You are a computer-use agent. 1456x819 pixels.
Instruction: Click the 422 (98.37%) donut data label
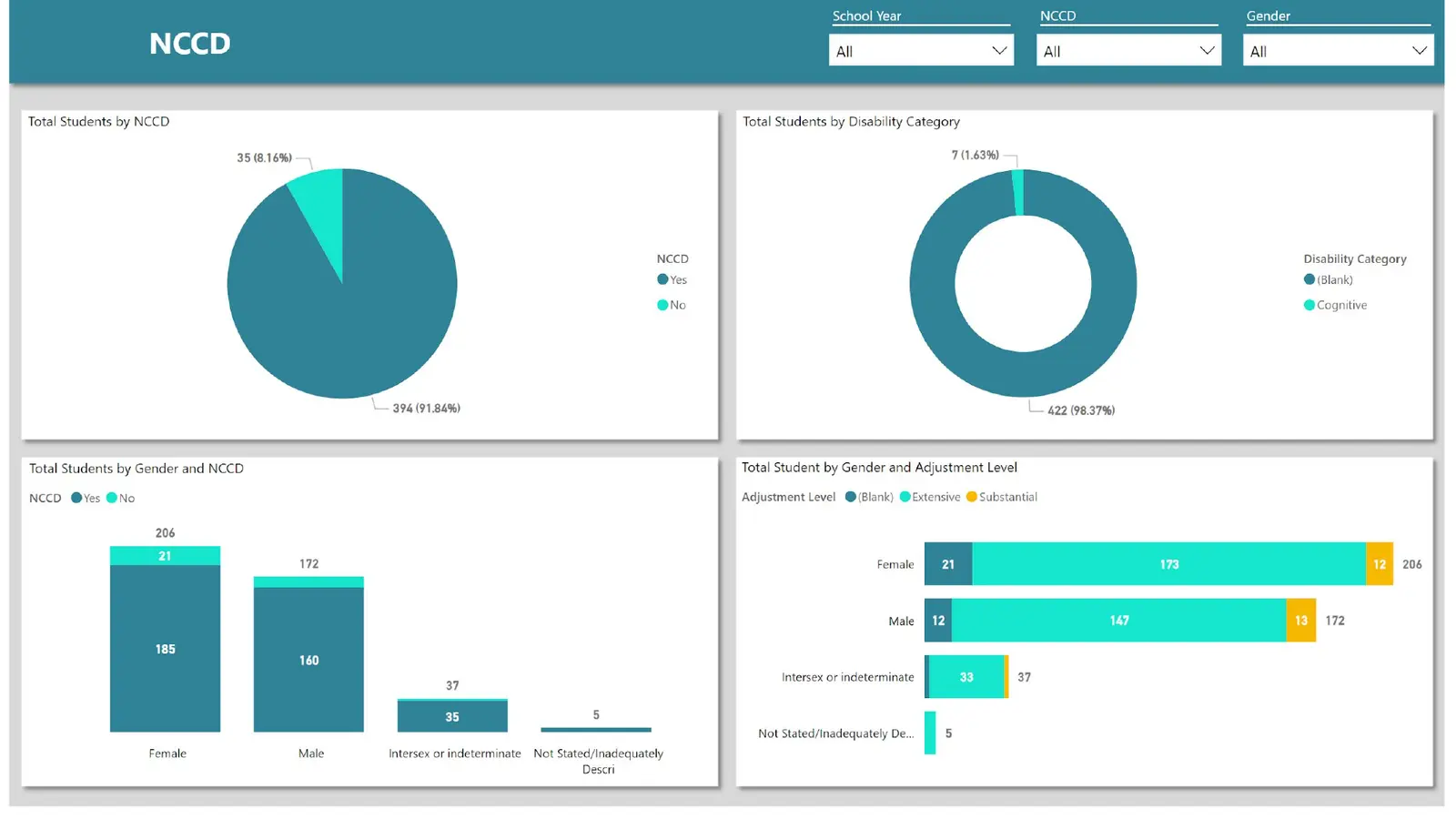point(1081,410)
